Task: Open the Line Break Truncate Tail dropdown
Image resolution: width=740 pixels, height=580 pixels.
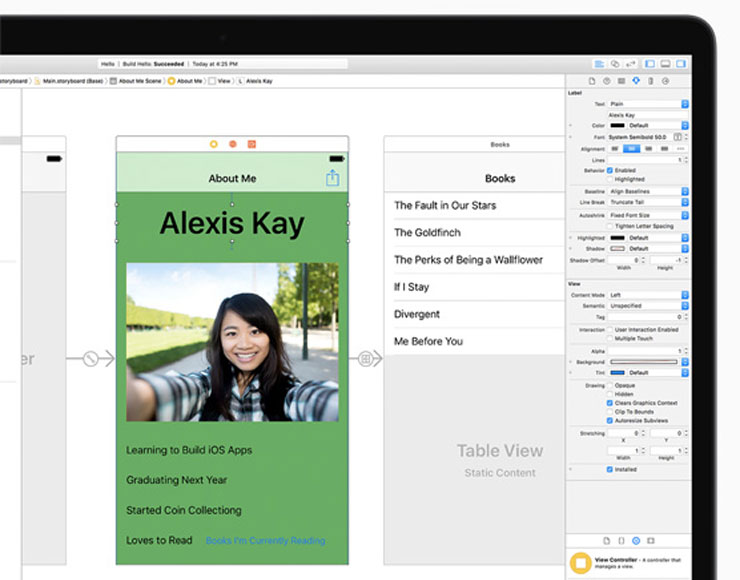Action: tap(648, 202)
